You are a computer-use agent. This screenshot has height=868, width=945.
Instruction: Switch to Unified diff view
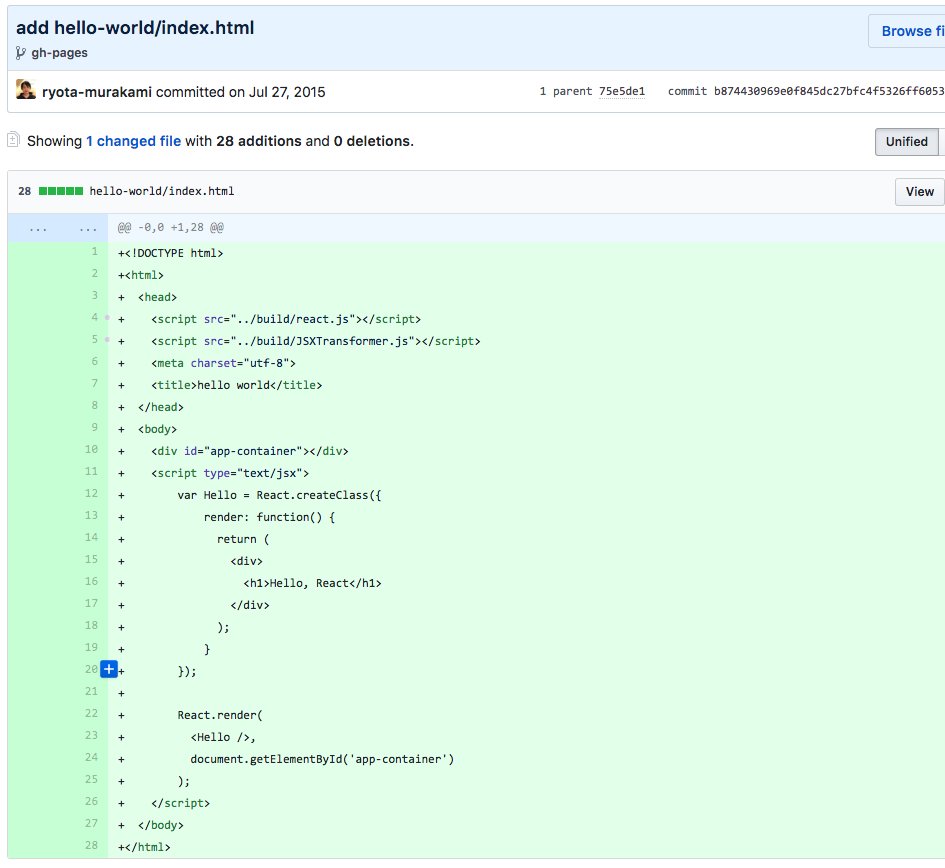(x=906, y=142)
